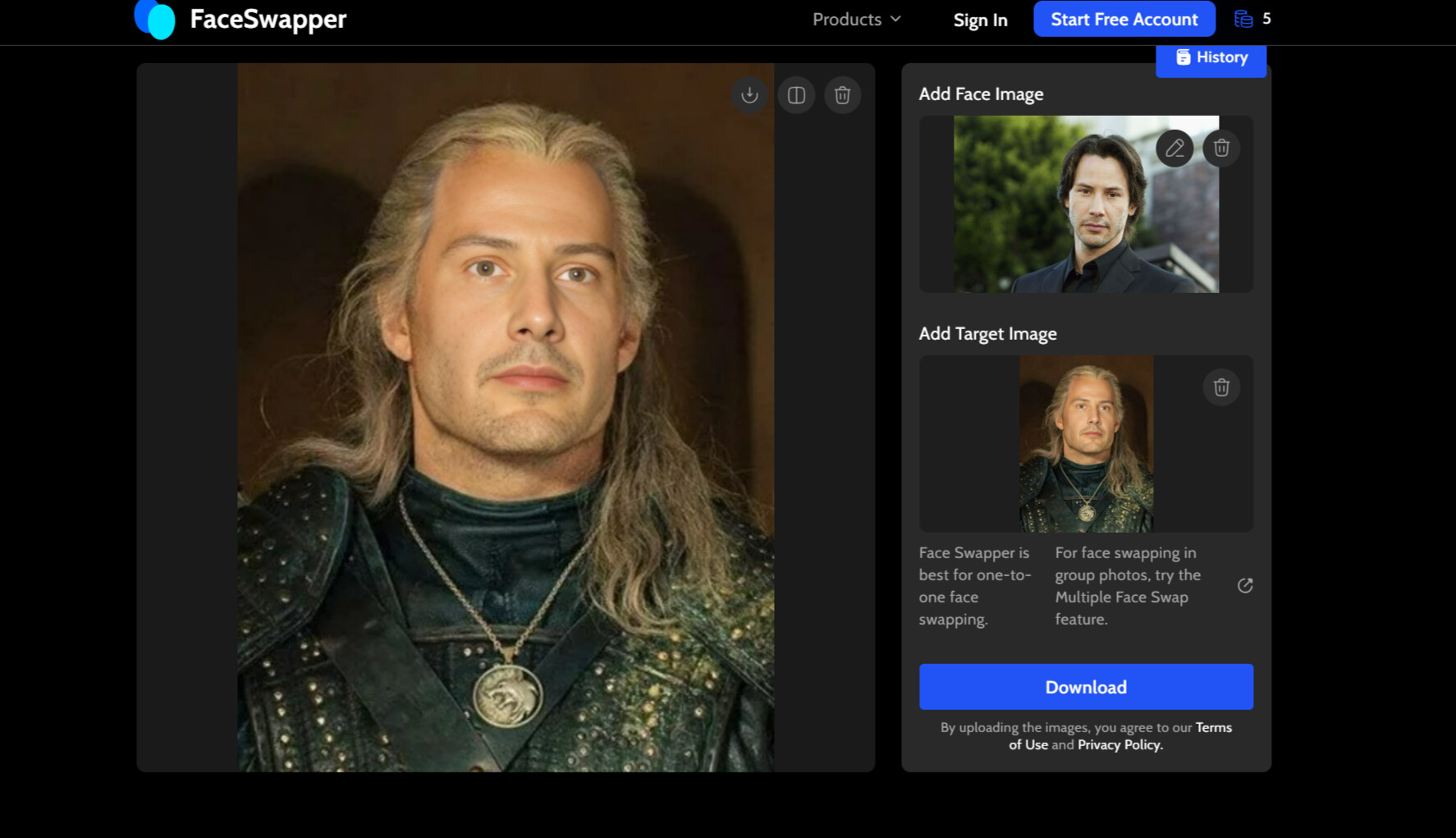The height and width of the screenshot is (838, 1456).
Task: Click the Products chevron arrow
Action: pos(895,19)
